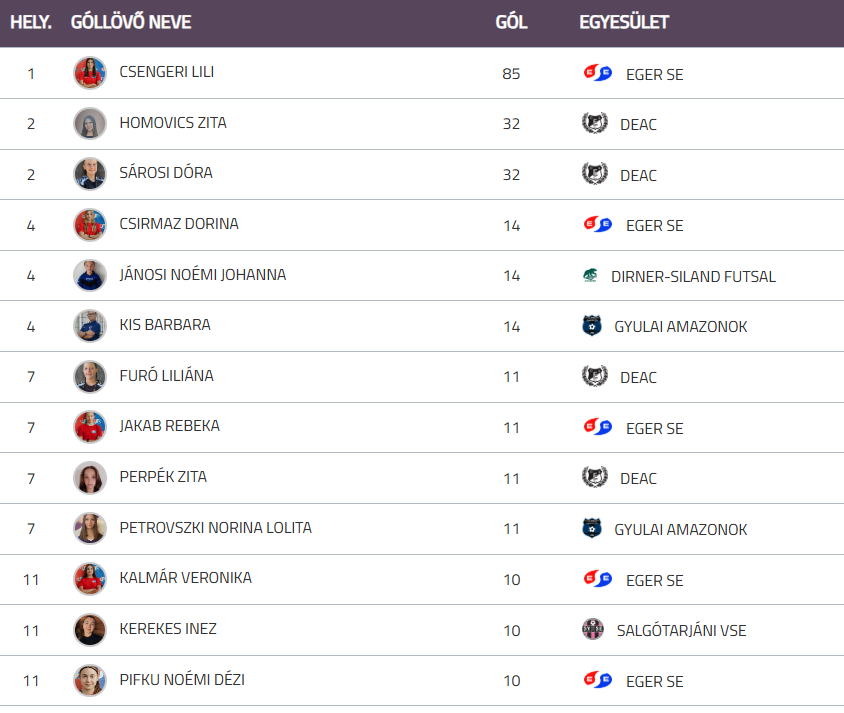Click Gyulai Amazonok badge beside Petrovszki Norina
The image size is (844, 713).
[x=592, y=528]
